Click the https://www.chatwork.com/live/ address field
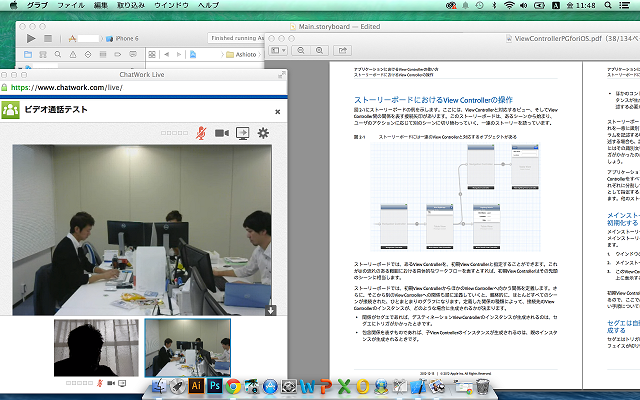 [144, 87]
